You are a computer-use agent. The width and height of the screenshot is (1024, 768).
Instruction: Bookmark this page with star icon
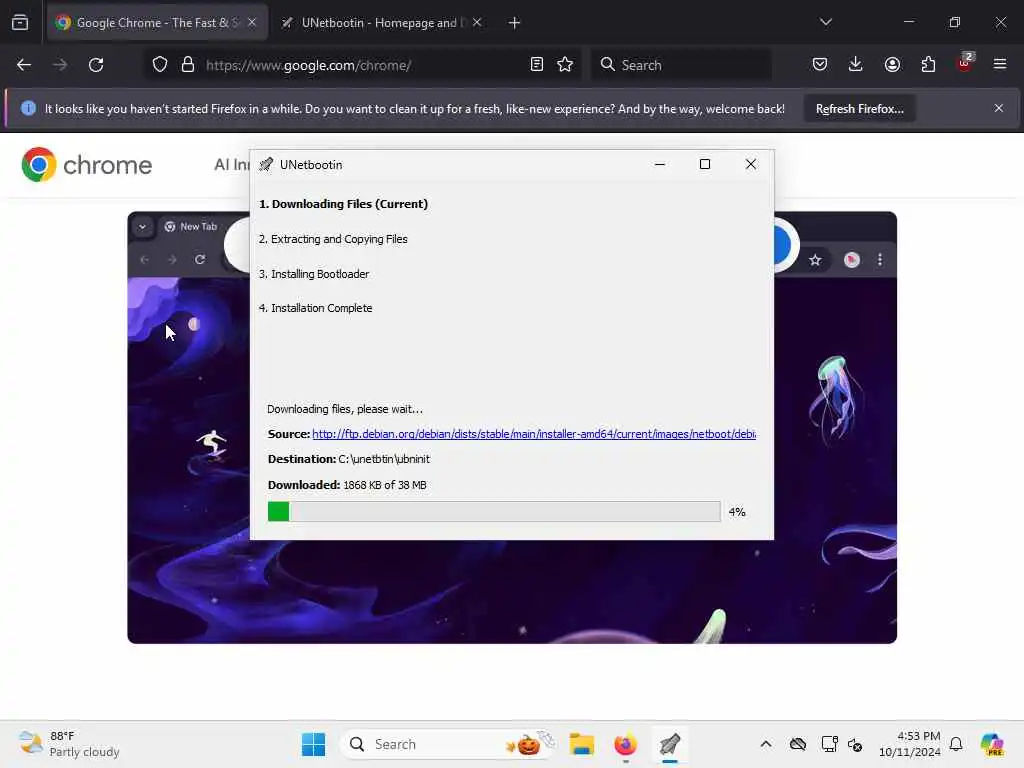(x=565, y=65)
